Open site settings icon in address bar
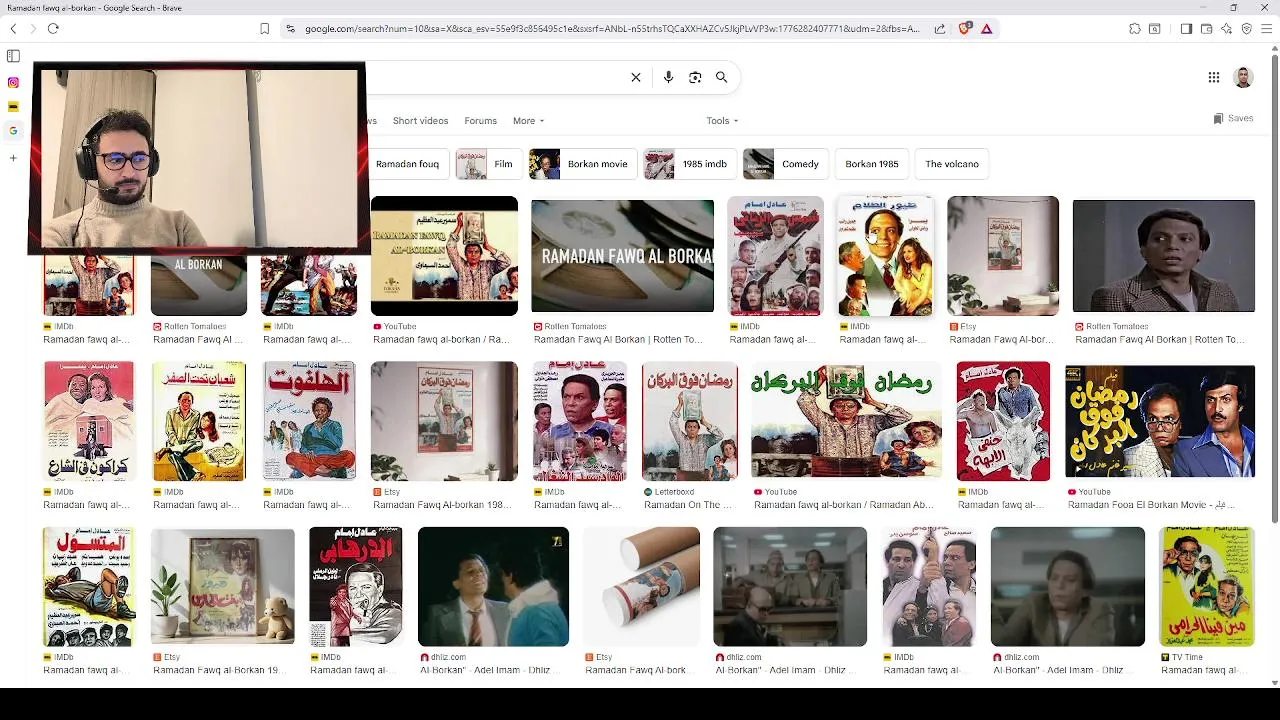This screenshot has width=1280, height=720. click(290, 29)
